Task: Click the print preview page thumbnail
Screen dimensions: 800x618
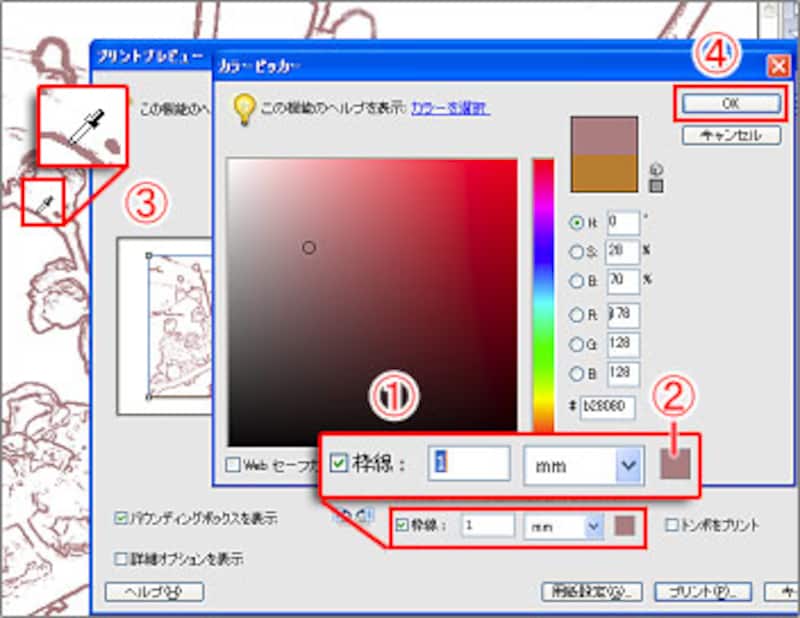Action: pyautogui.click(x=165, y=327)
